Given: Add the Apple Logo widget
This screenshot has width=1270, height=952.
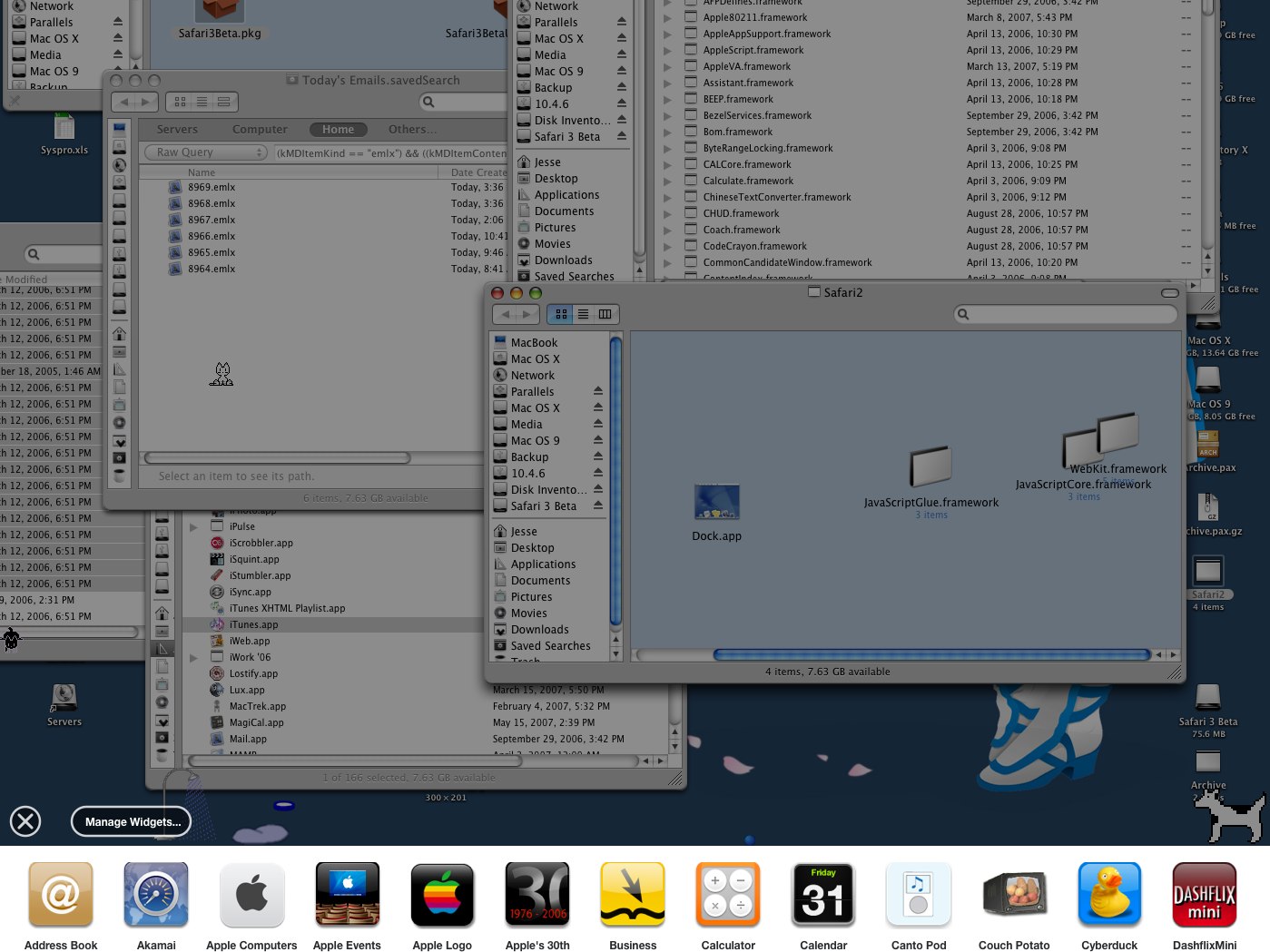Looking at the screenshot, I should point(442,895).
